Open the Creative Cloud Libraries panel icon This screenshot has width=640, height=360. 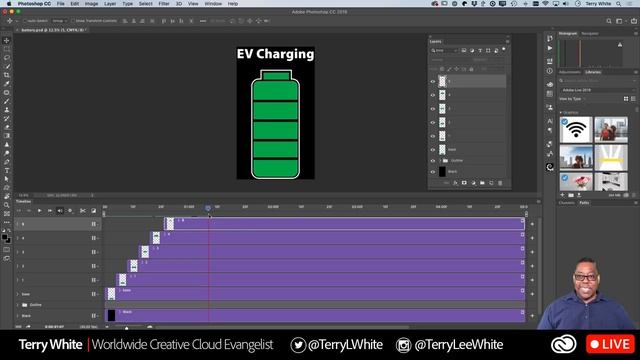point(550,167)
